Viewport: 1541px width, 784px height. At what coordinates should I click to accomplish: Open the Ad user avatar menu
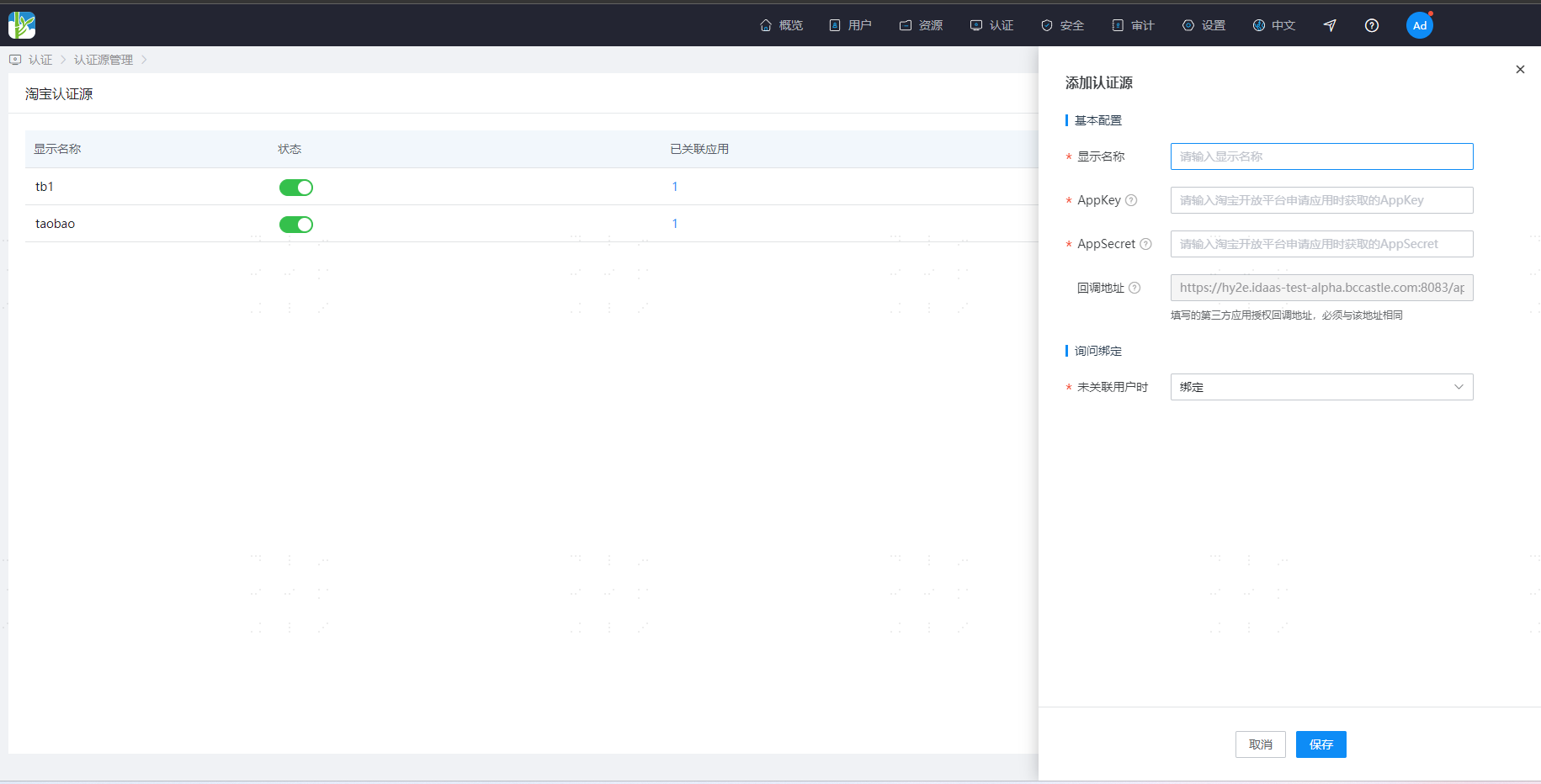pos(1419,25)
